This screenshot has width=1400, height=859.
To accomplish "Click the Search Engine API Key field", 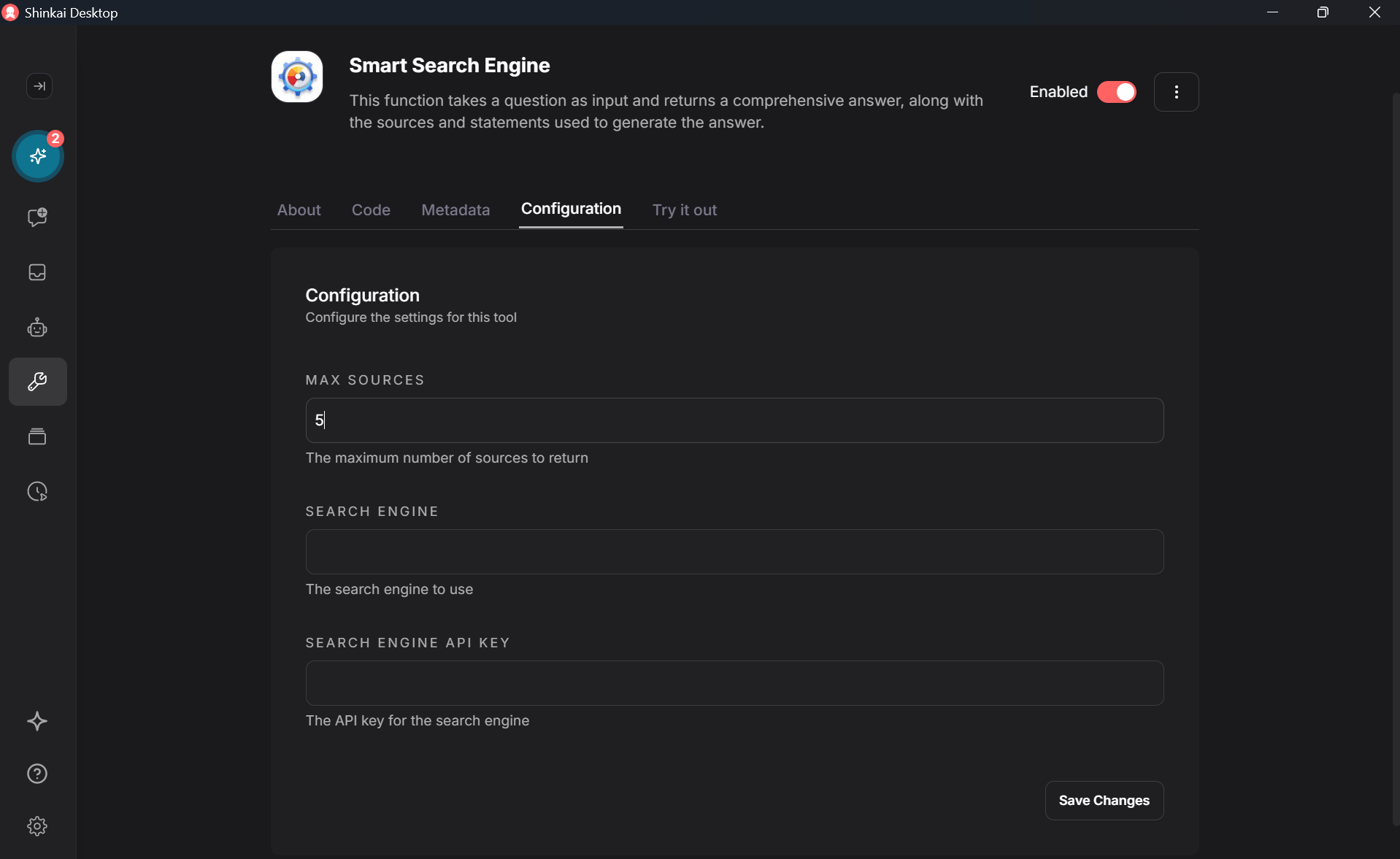I will (x=733, y=683).
